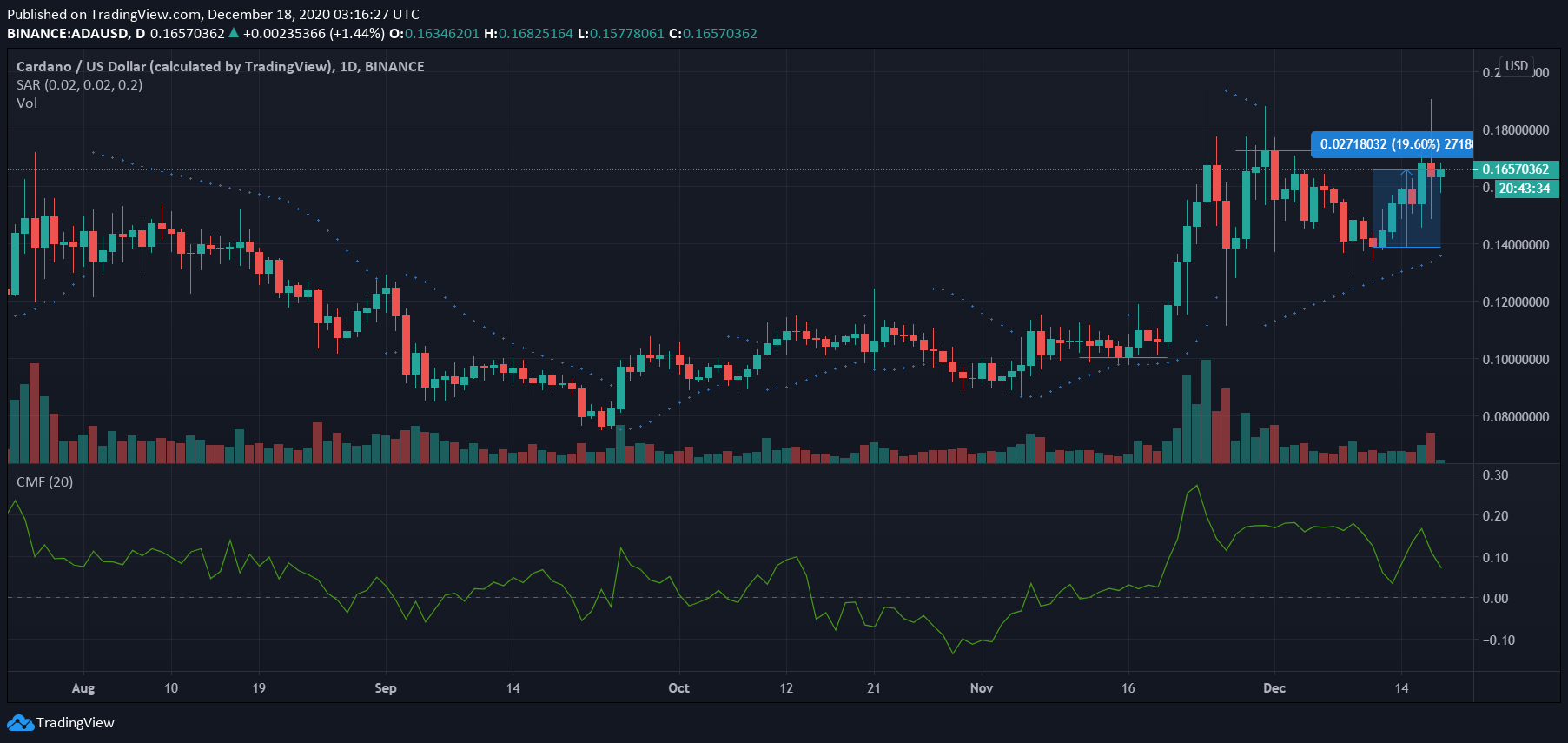Click the 0.30 CMF axis label
The width and height of the screenshot is (1568, 743).
[1496, 475]
